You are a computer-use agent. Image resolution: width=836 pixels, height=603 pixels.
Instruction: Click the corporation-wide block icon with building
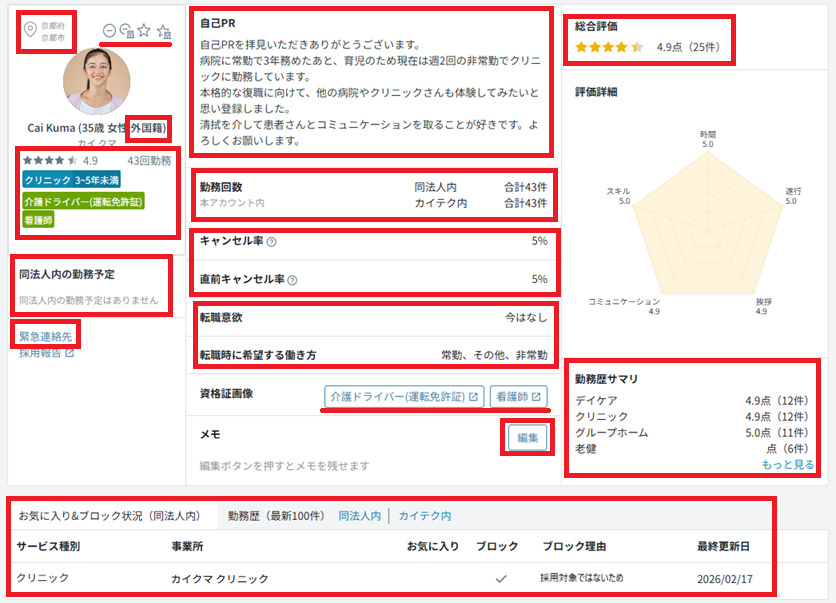tap(127, 31)
